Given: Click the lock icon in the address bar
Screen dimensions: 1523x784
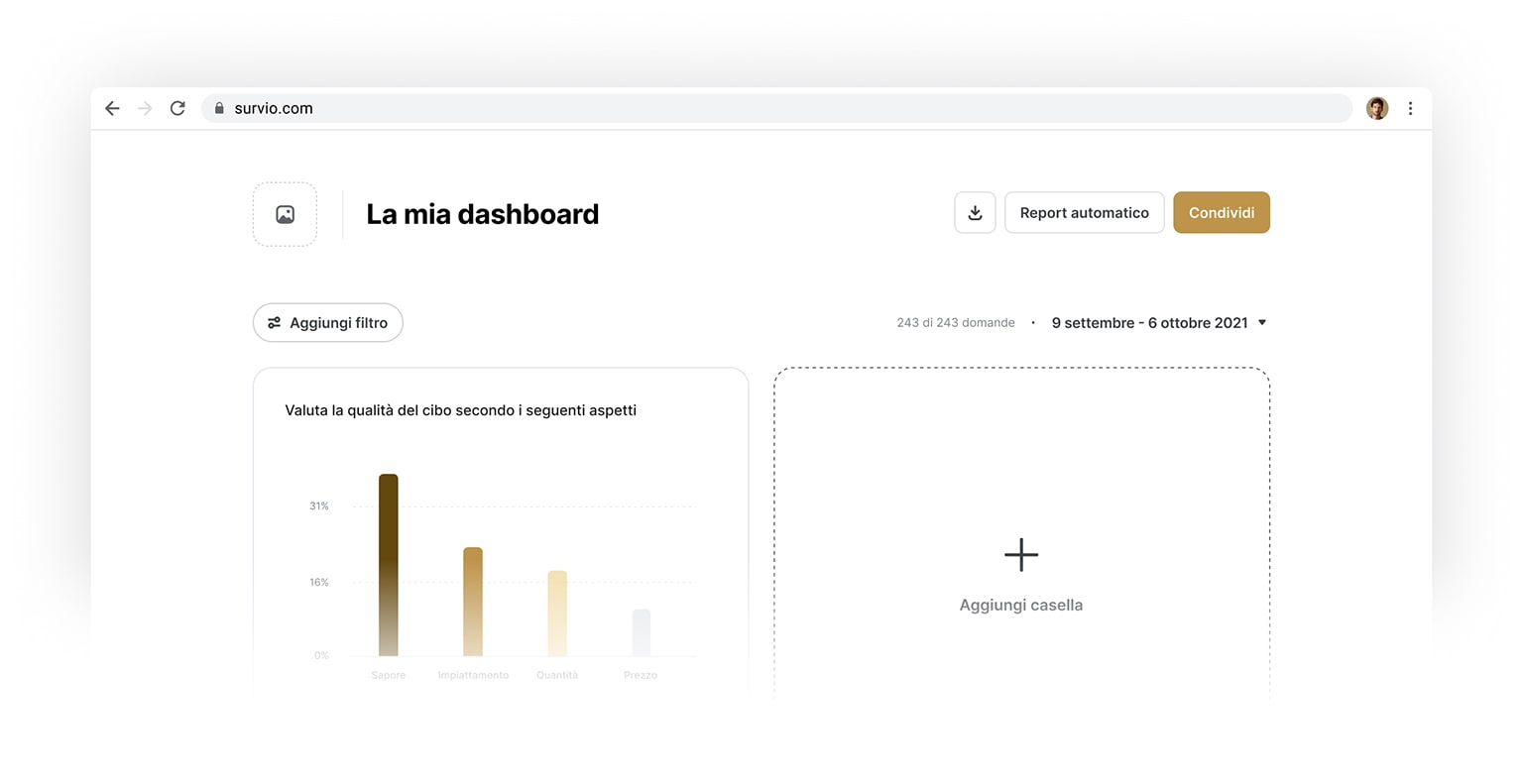Looking at the screenshot, I should click(x=219, y=108).
